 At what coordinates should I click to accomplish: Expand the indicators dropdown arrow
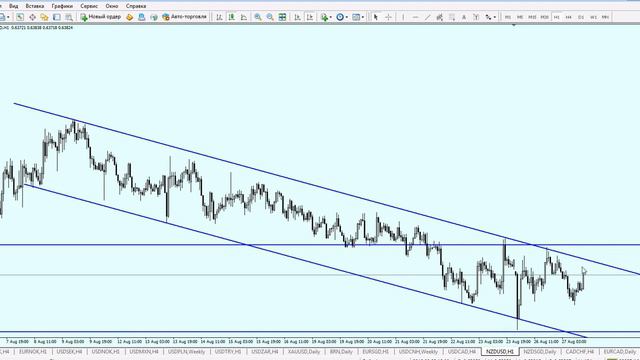click(x=331, y=17)
